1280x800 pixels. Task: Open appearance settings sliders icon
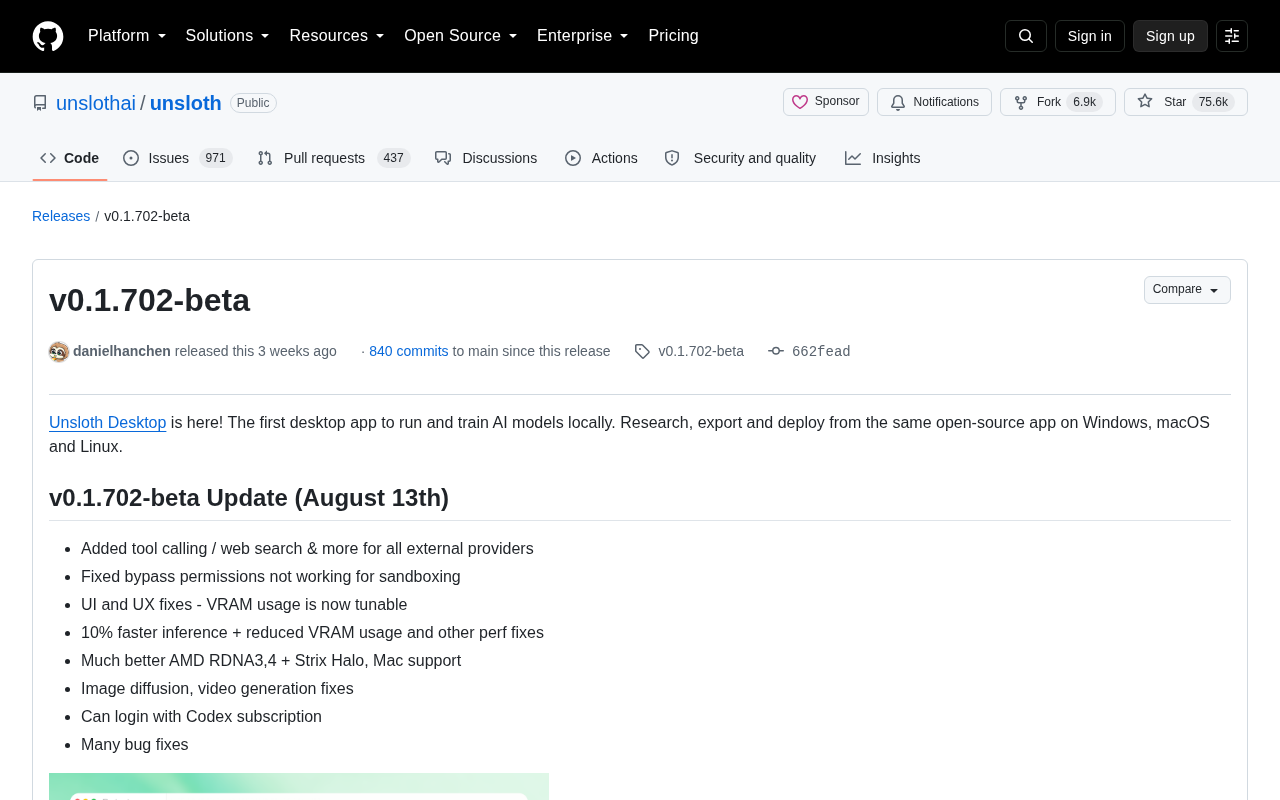(1232, 36)
